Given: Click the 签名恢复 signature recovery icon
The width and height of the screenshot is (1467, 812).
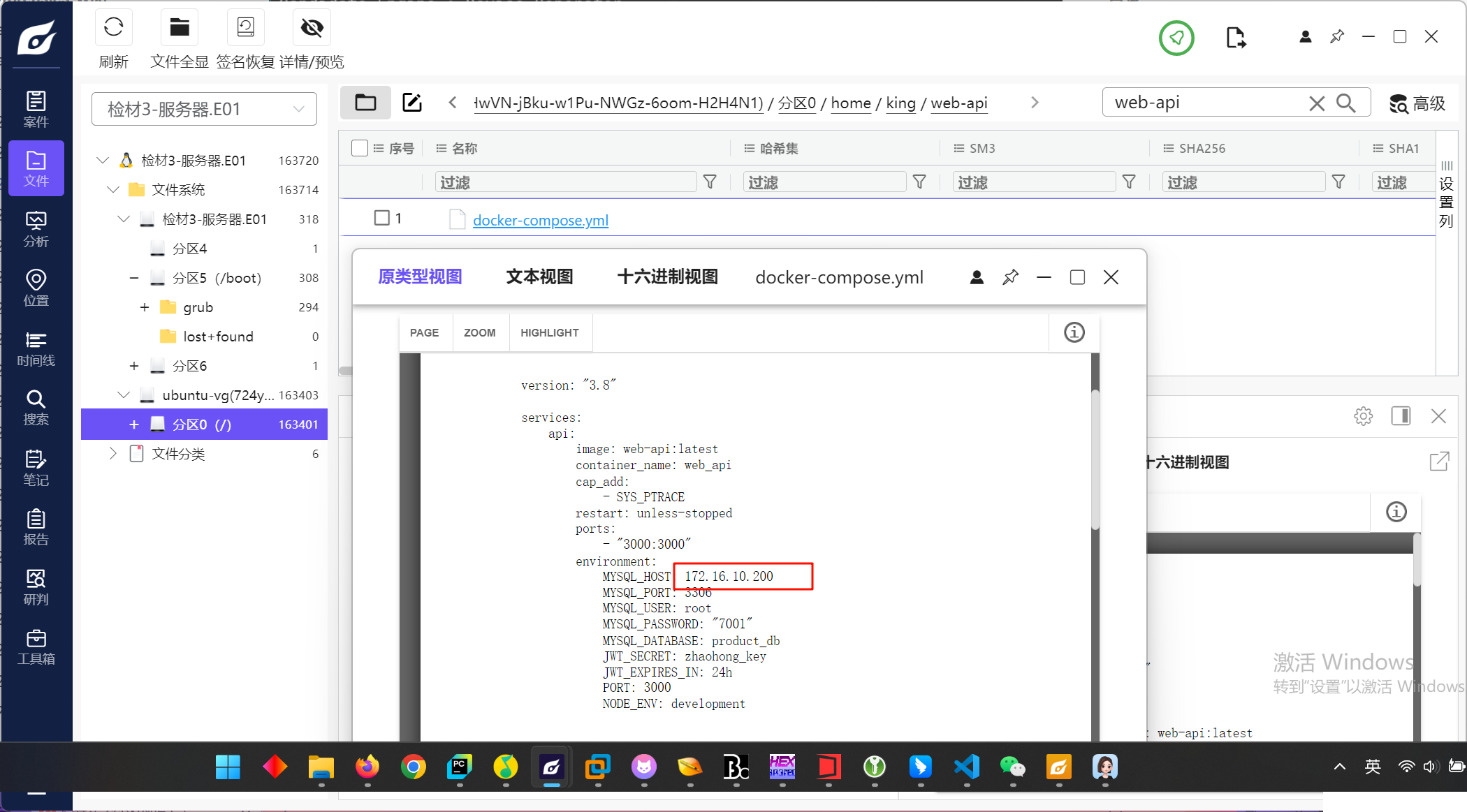Looking at the screenshot, I should 245,28.
